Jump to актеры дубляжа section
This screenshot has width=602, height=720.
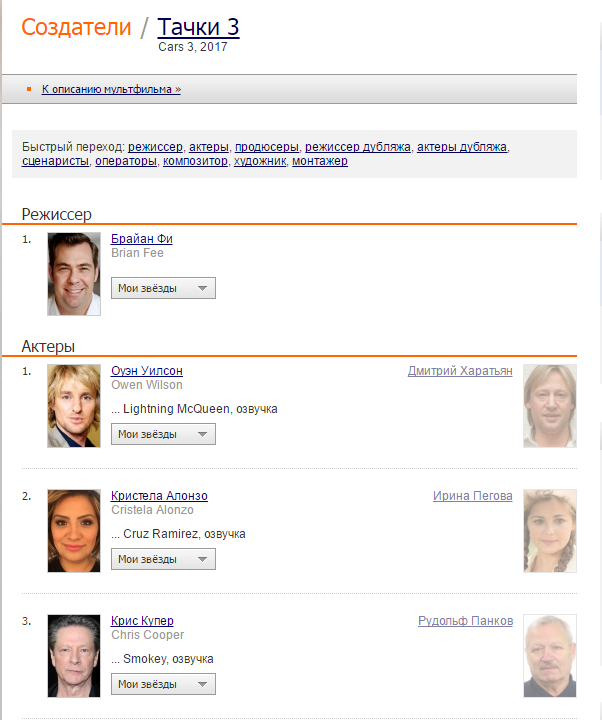click(462, 147)
